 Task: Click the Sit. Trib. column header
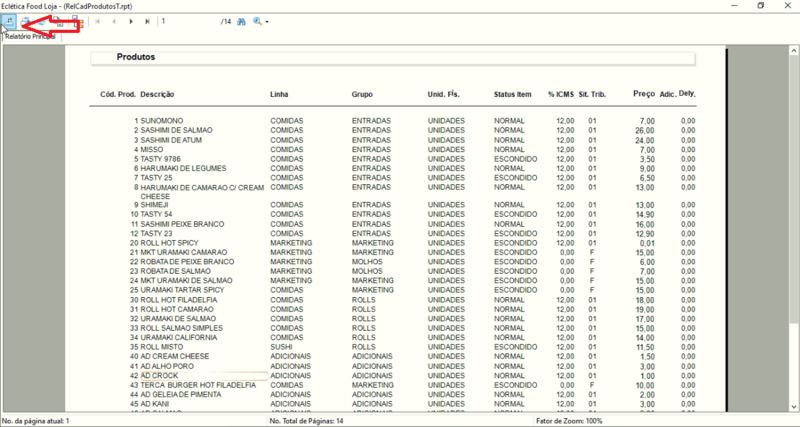click(592, 94)
